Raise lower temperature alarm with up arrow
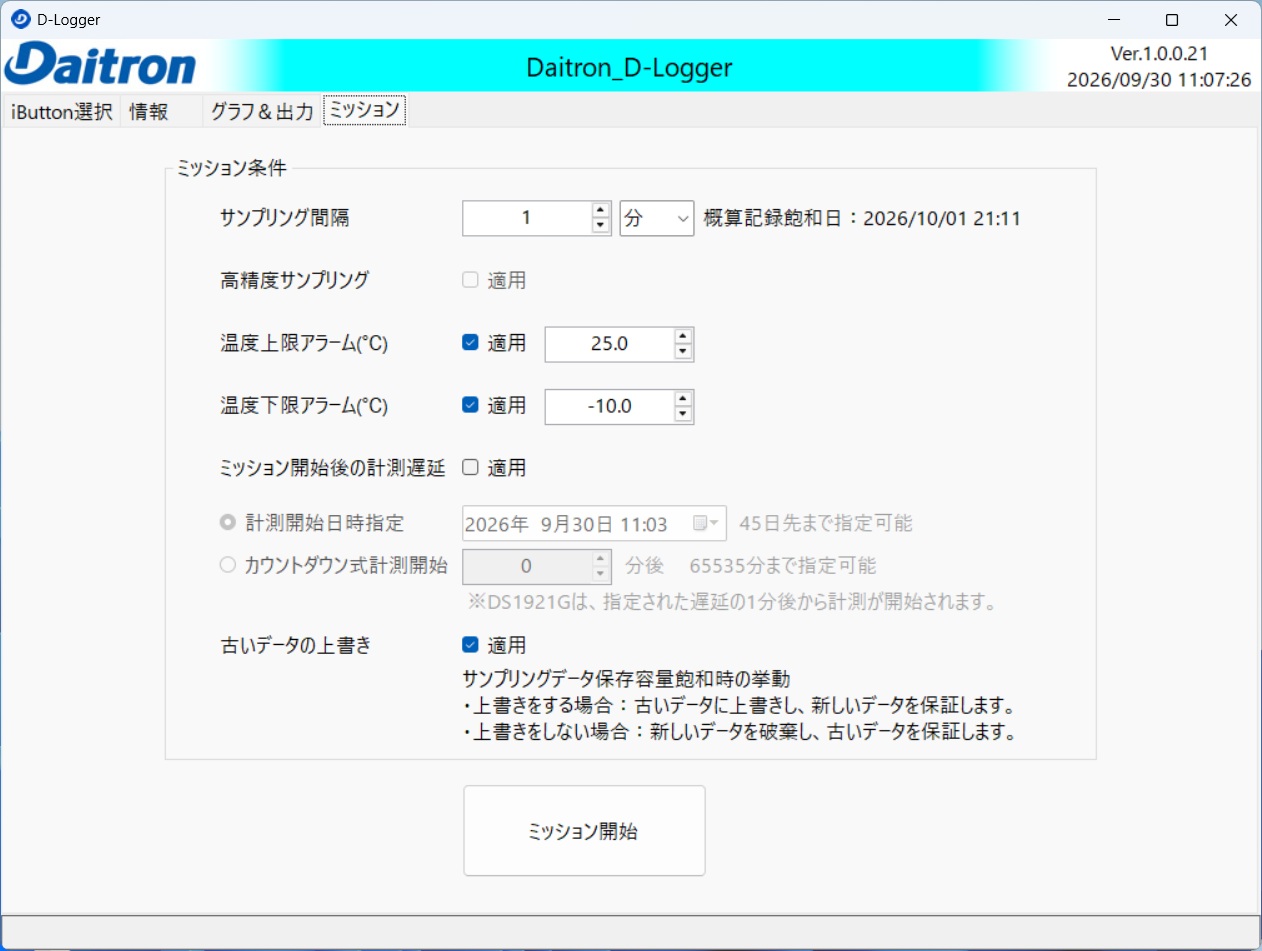This screenshot has height=951, width=1262. tap(683, 398)
